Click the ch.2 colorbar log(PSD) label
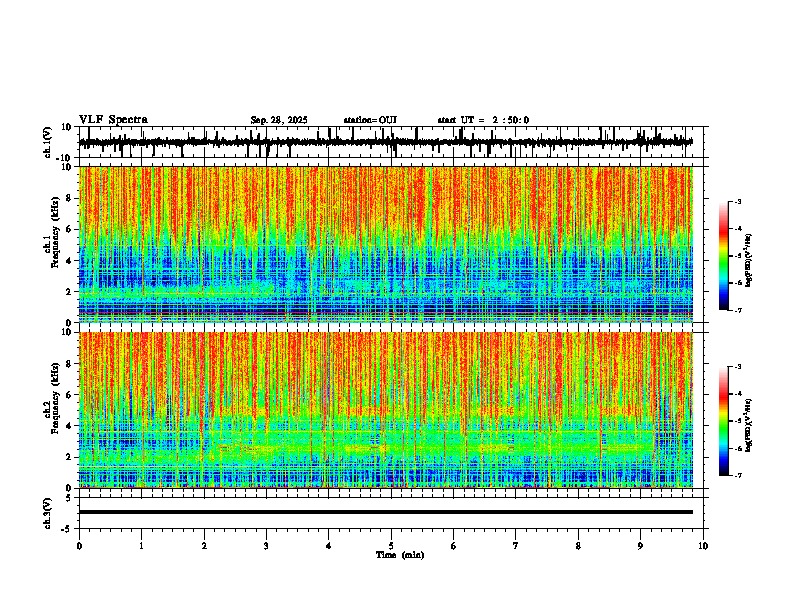The height and width of the screenshot is (612, 792). [x=749, y=426]
